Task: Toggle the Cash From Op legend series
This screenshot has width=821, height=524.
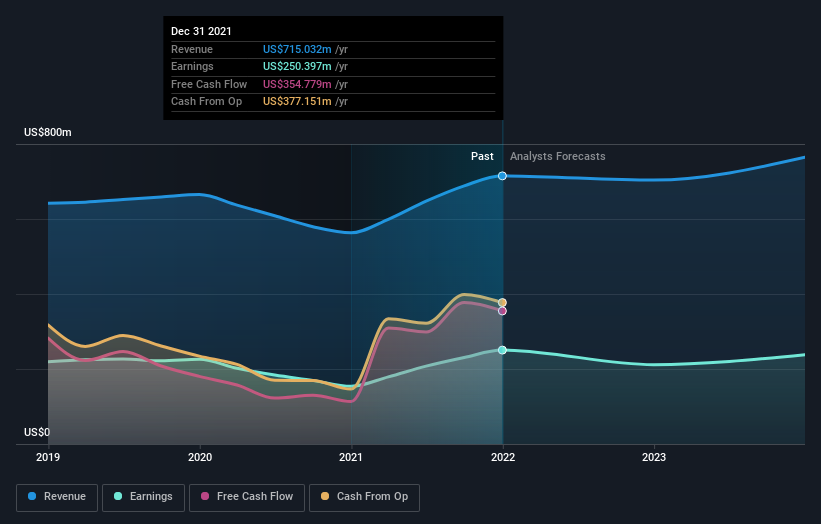Action: click(364, 497)
